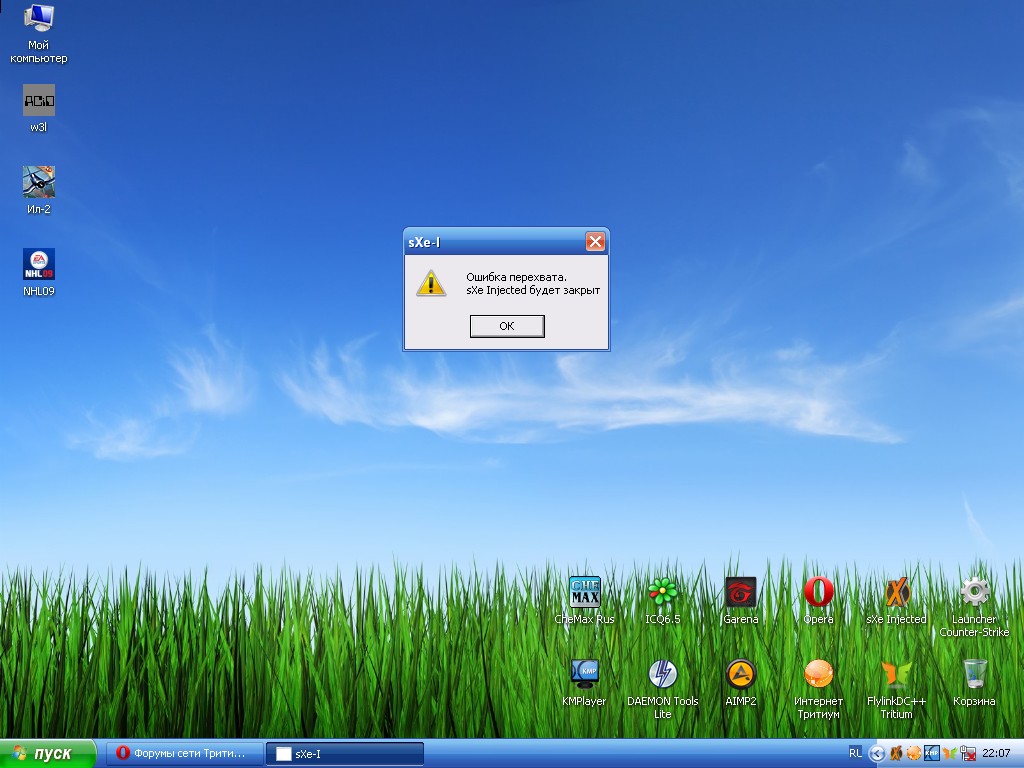
Task: Click the 22:07 taskbar clock
Action: point(997,753)
